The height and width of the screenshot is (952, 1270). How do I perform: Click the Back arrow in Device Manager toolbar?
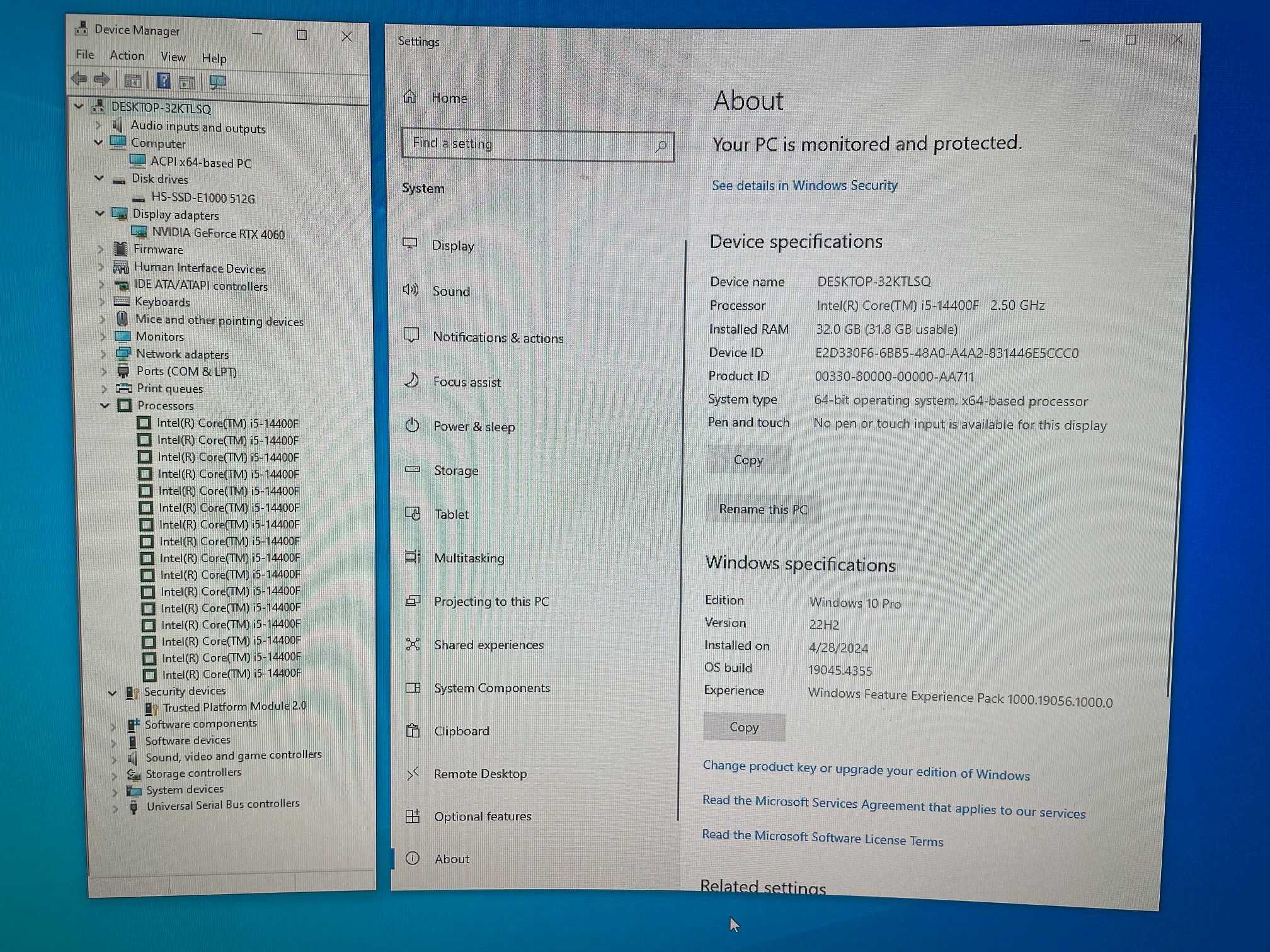(x=79, y=79)
